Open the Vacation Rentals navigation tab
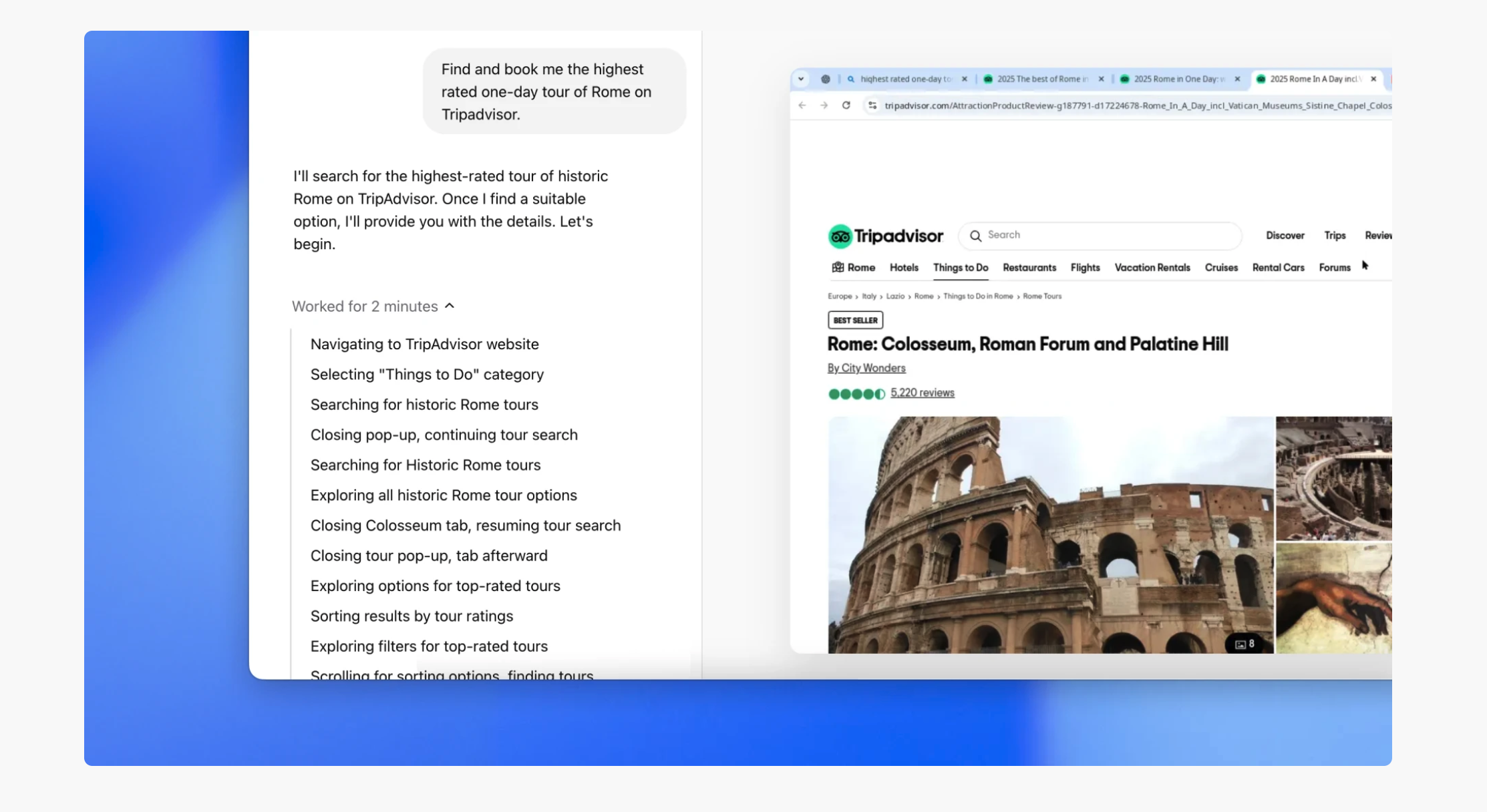The width and height of the screenshot is (1487, 812). pos(1152,267)
